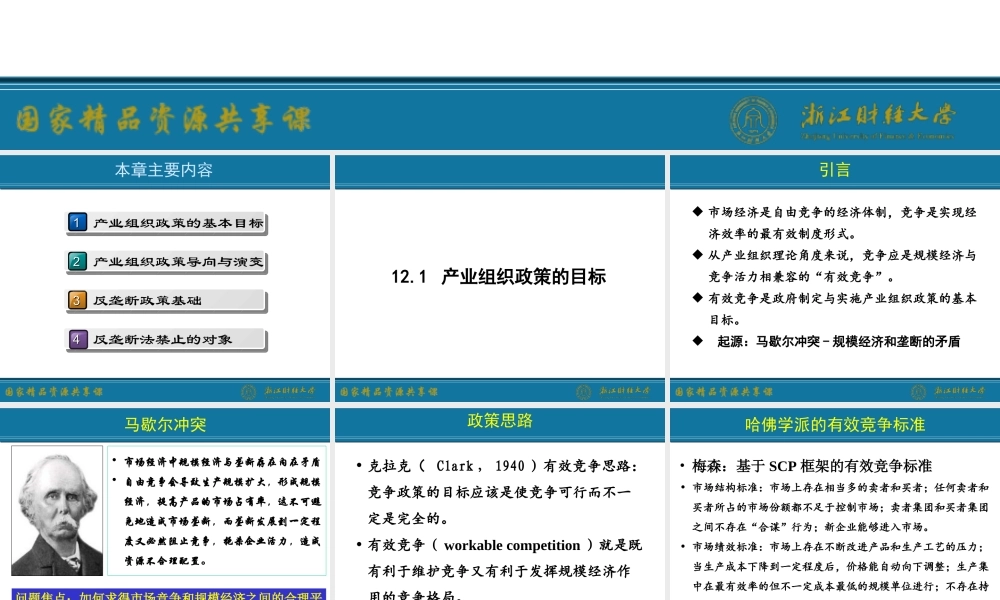
Task: Select the blue numbered icon "1" beside 产业组织政策的基本目标
Action: pyautogui.click(x=77, y=221)
